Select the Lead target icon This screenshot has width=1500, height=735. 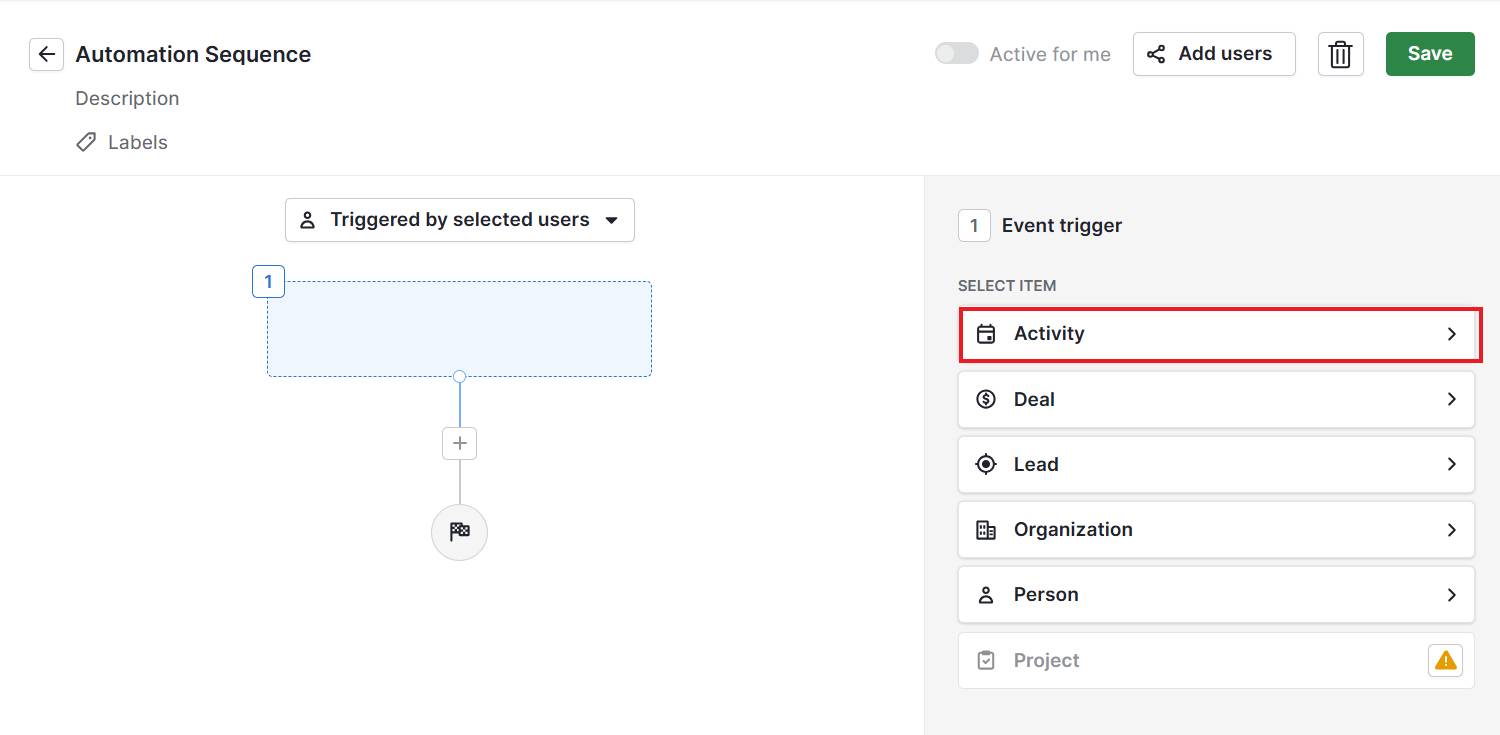tap(986, 464)
